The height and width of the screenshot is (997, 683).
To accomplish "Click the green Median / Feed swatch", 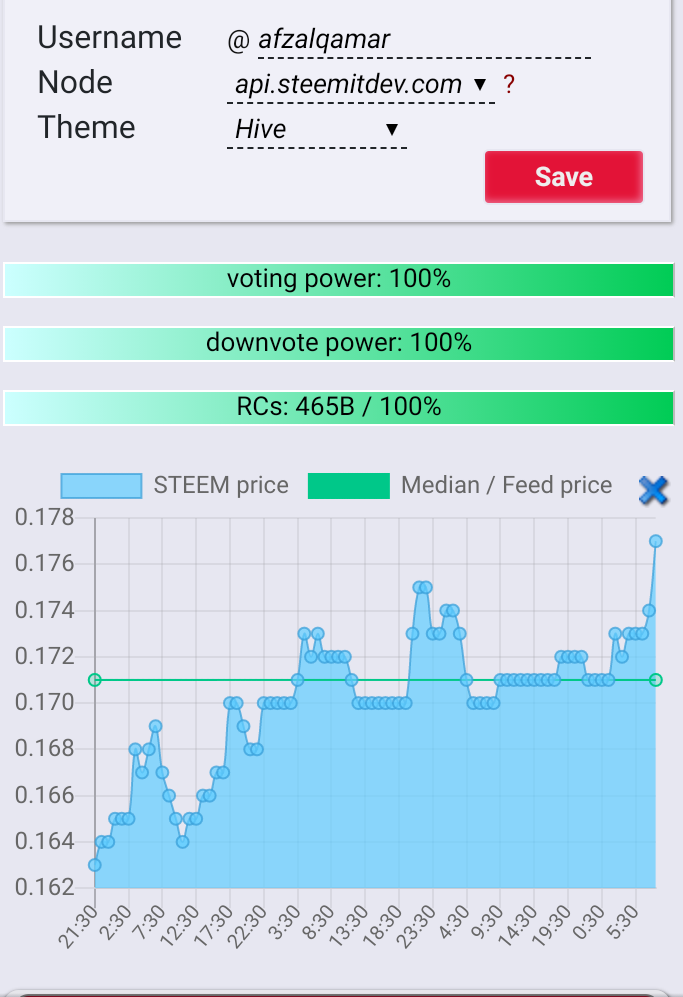I will tap(348, 486).
